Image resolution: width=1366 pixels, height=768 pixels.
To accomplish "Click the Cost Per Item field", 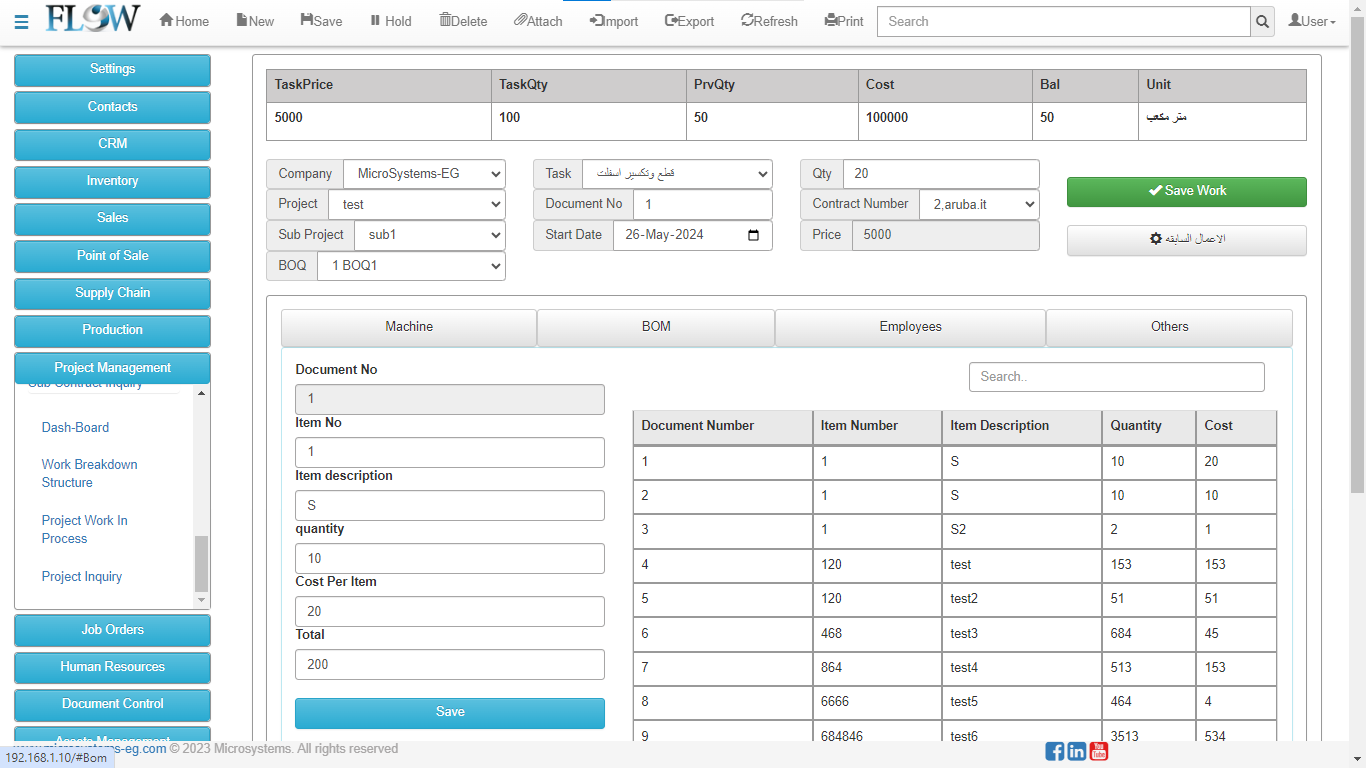I will tap(450, 611).
